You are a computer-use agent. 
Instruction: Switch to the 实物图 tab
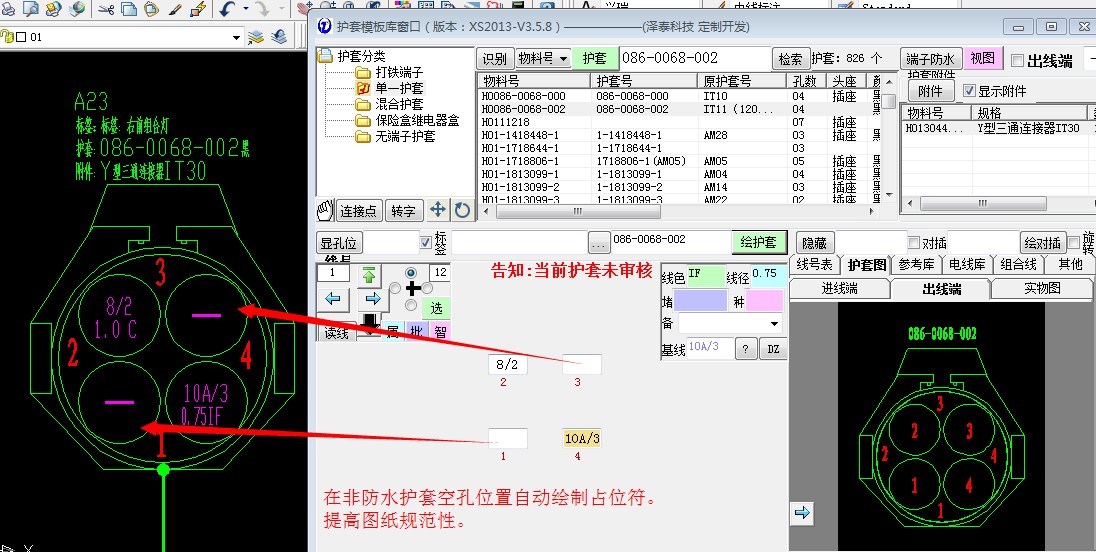click(1041, 289)
